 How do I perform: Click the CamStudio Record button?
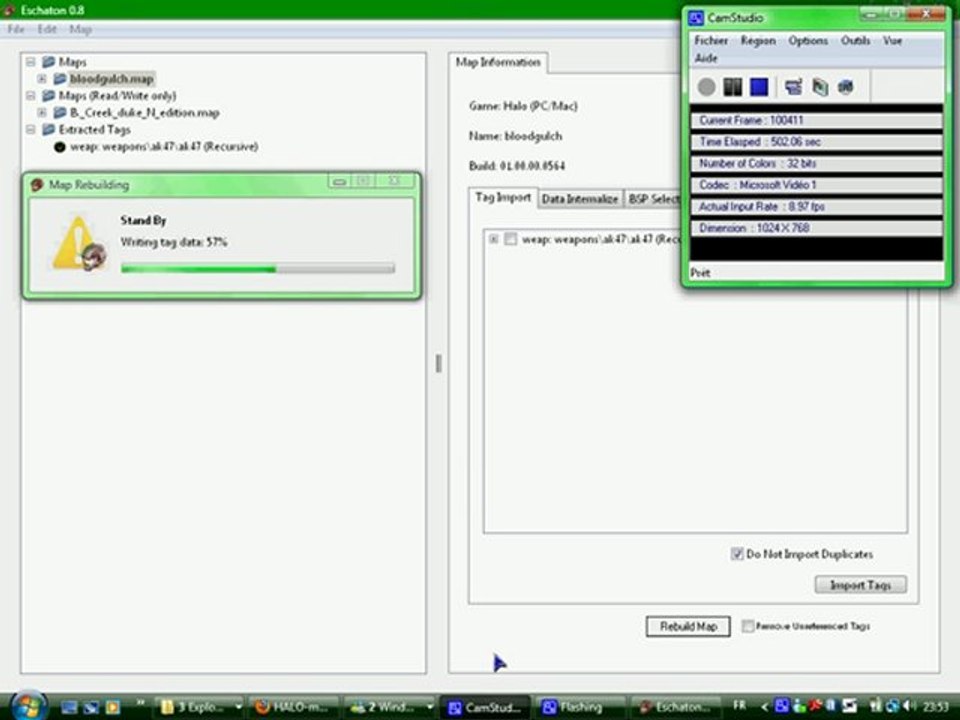706,87
